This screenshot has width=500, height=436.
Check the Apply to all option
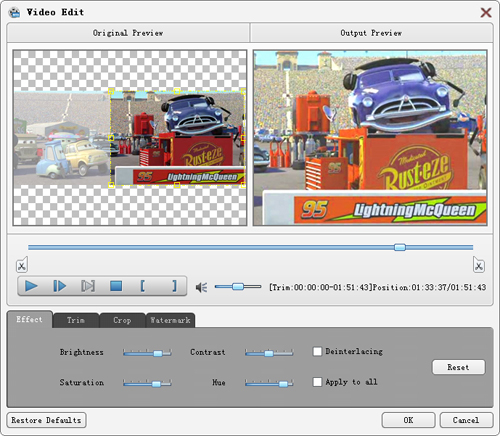pyautogui.click(x=317, y=382)
